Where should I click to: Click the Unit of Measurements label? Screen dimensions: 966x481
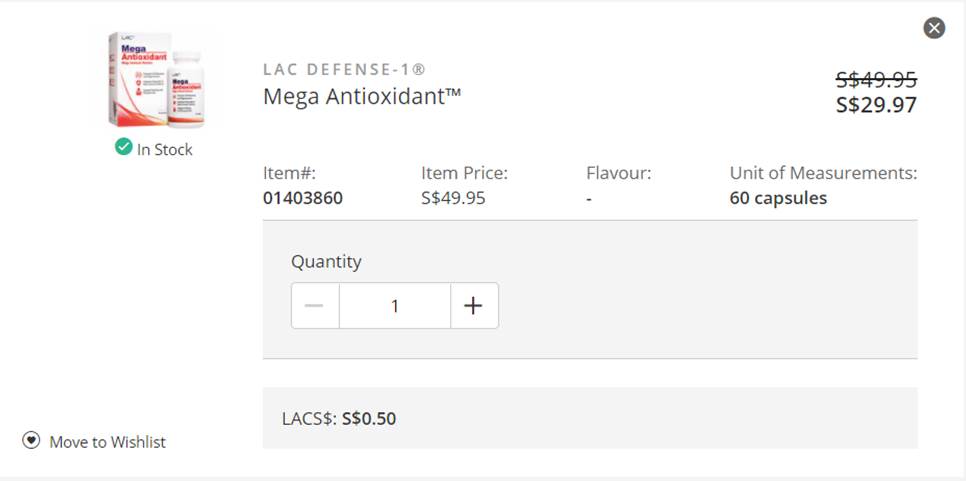823,173
